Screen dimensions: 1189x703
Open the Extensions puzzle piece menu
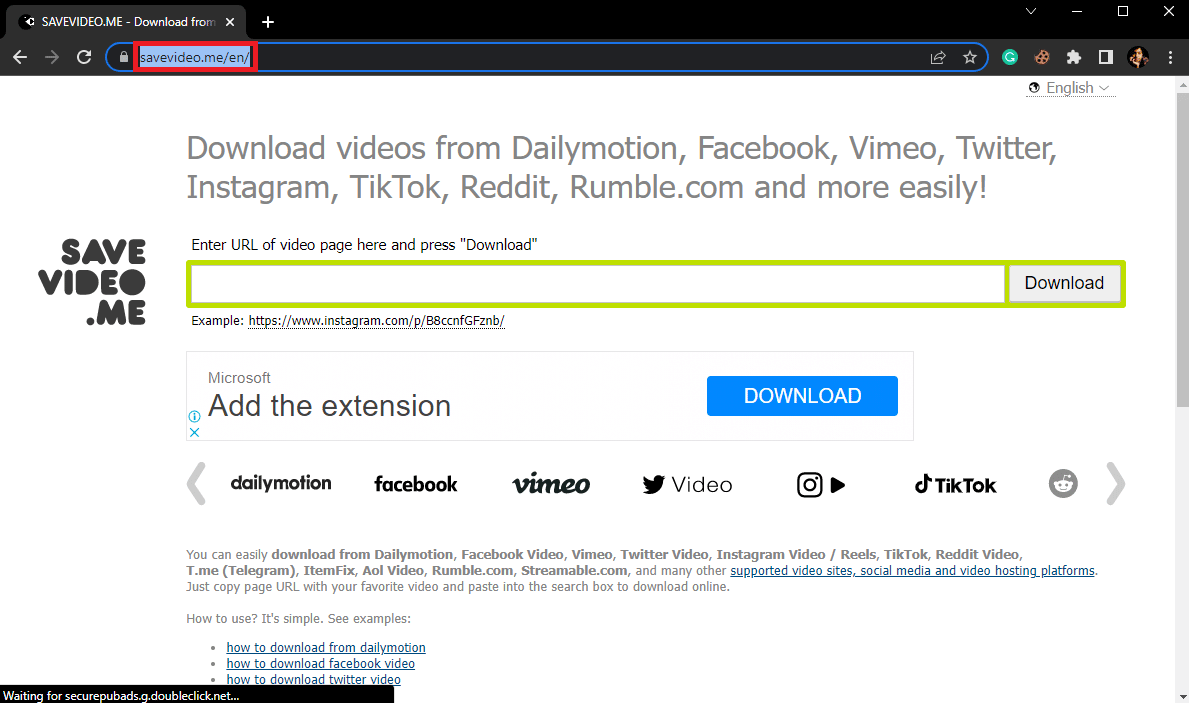[1074, 57]
